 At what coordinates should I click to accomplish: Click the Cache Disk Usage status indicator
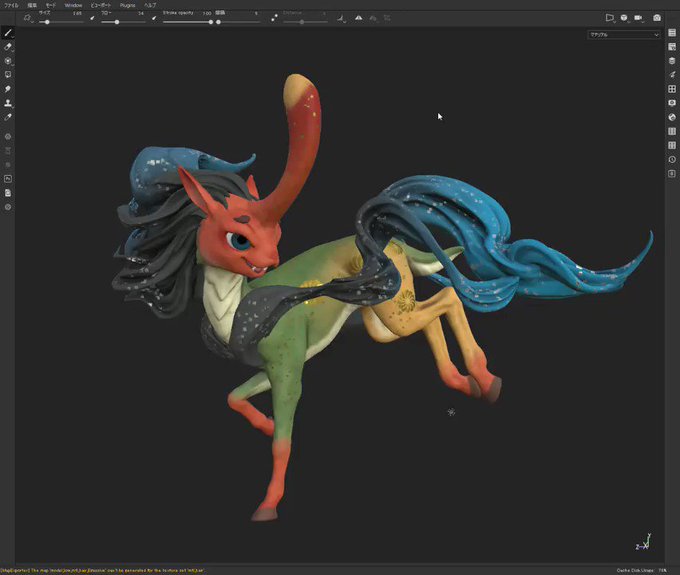[642, 571]
